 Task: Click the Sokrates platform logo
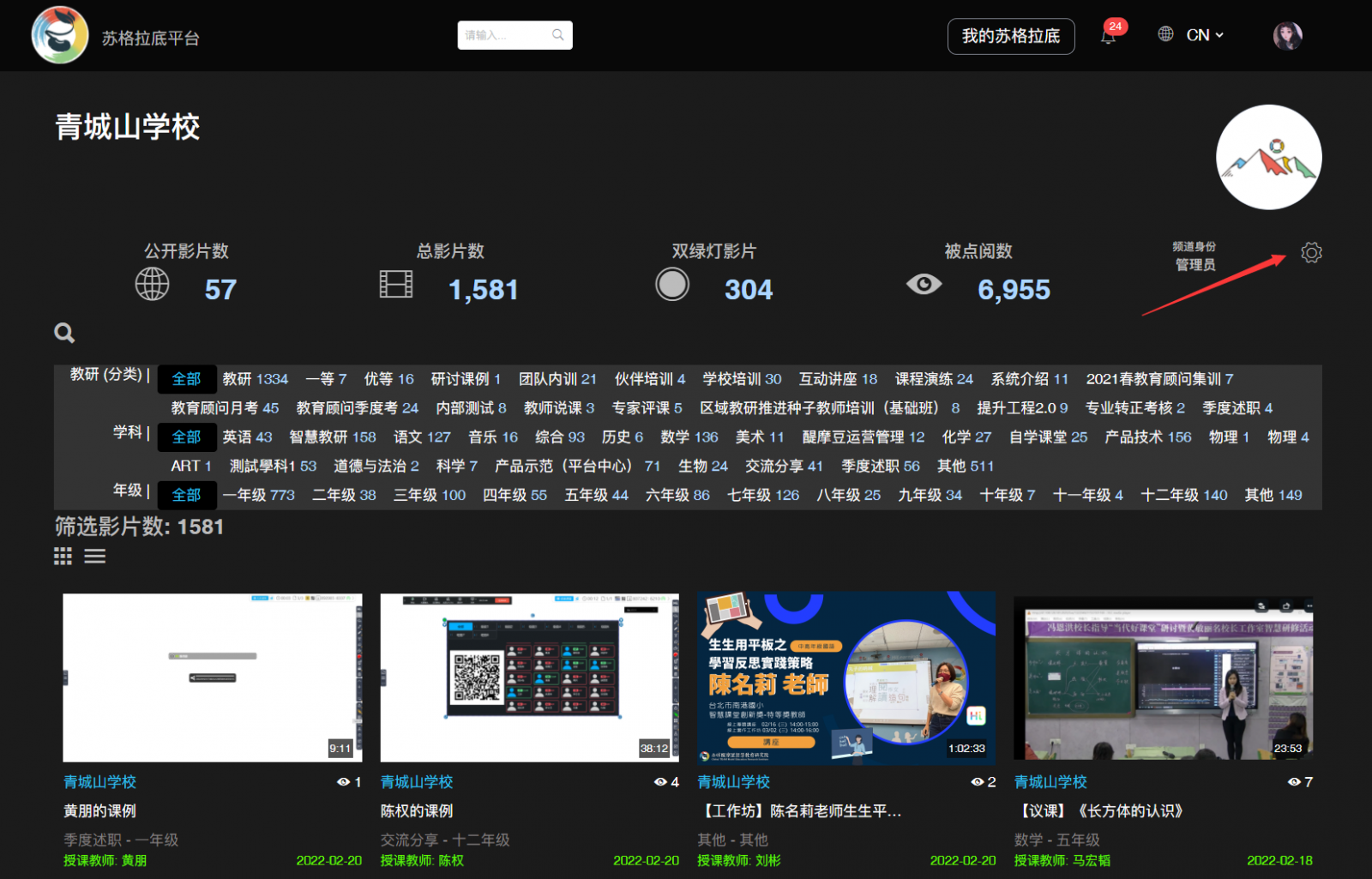[x=59, y=36]
